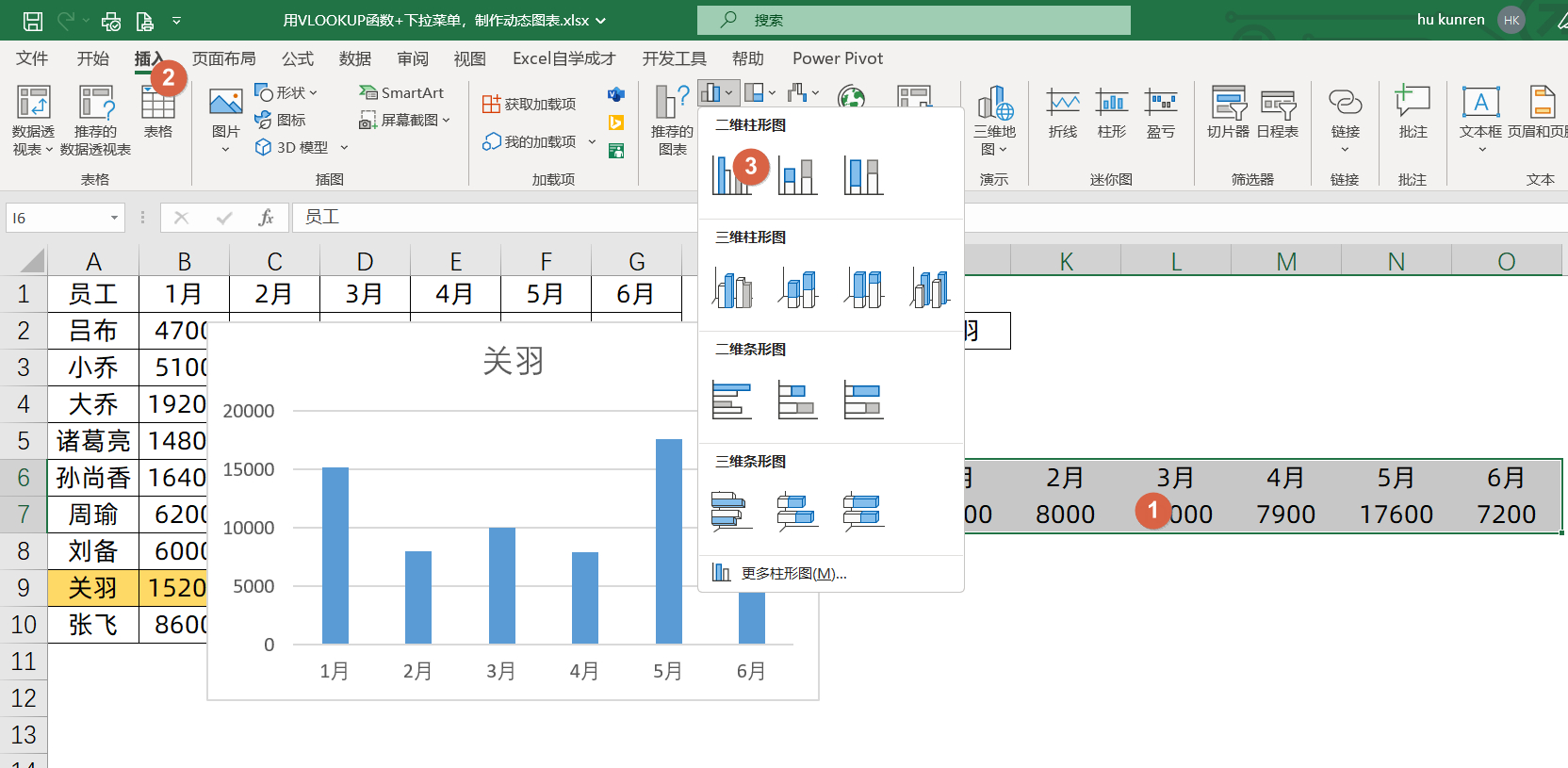Expand the Link (链接) dropdown

pos(1345,120)
